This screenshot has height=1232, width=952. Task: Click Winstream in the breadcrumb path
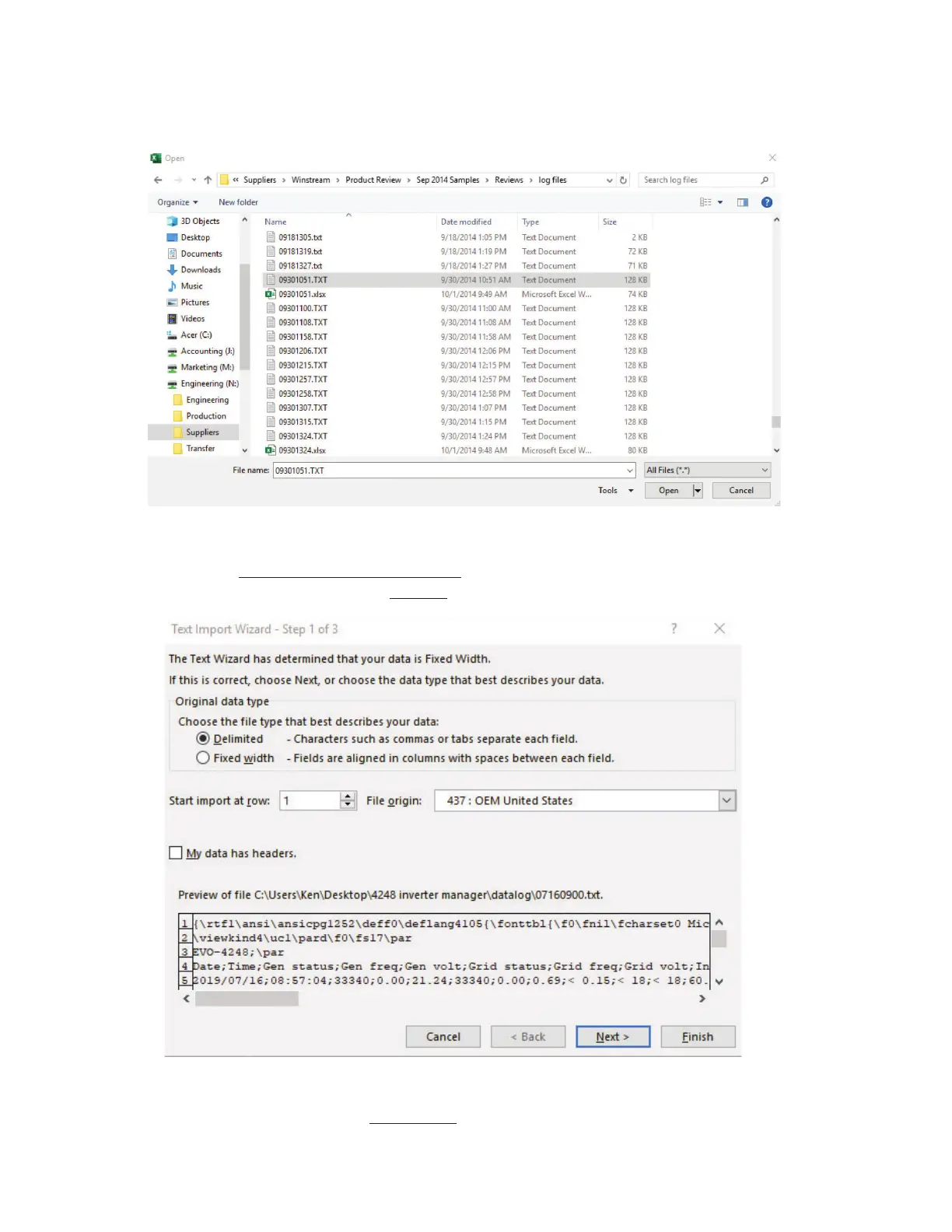[x=310, y=180]
